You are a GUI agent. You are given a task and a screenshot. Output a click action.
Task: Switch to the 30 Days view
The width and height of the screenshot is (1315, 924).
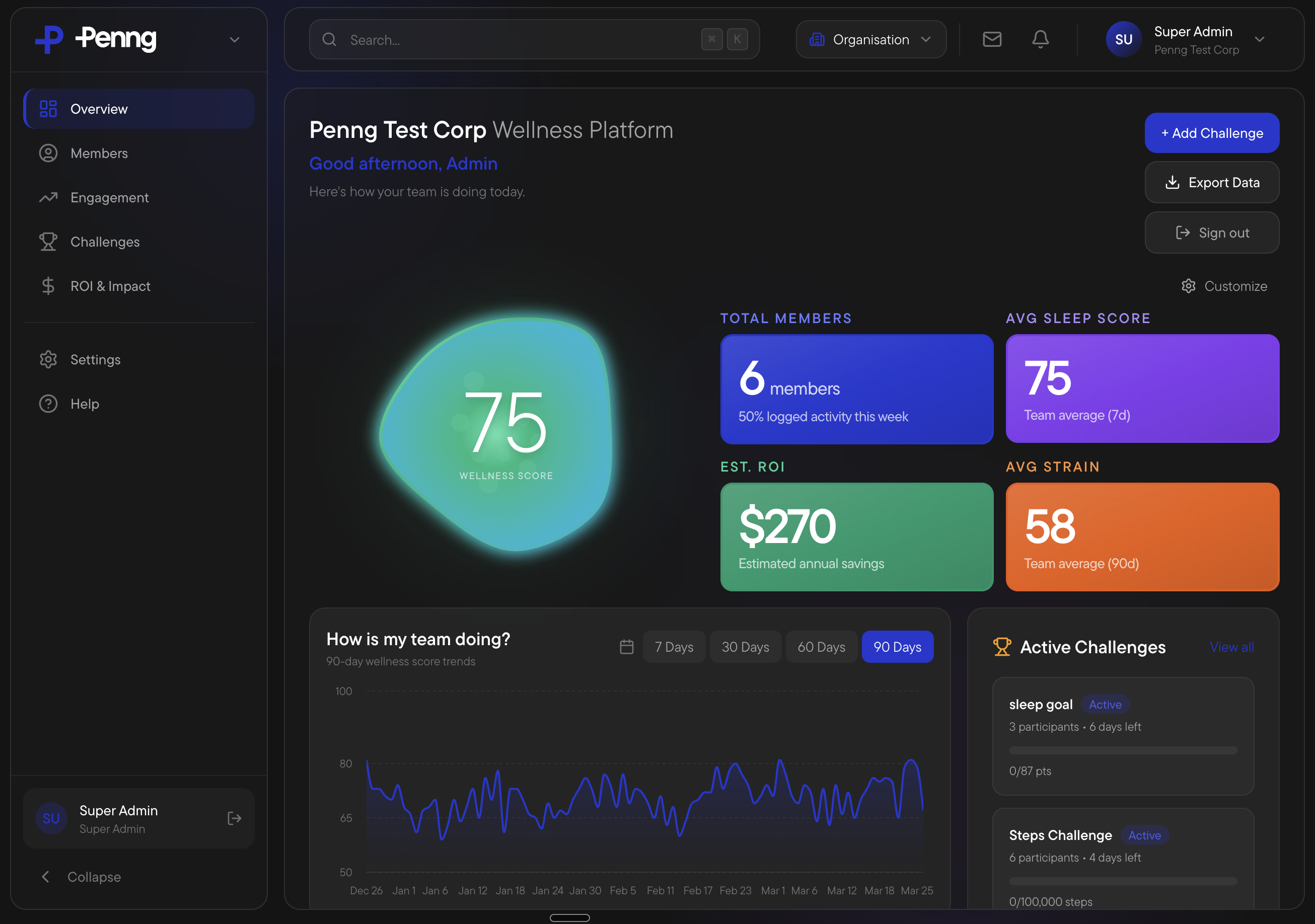[x=746, y=646]
